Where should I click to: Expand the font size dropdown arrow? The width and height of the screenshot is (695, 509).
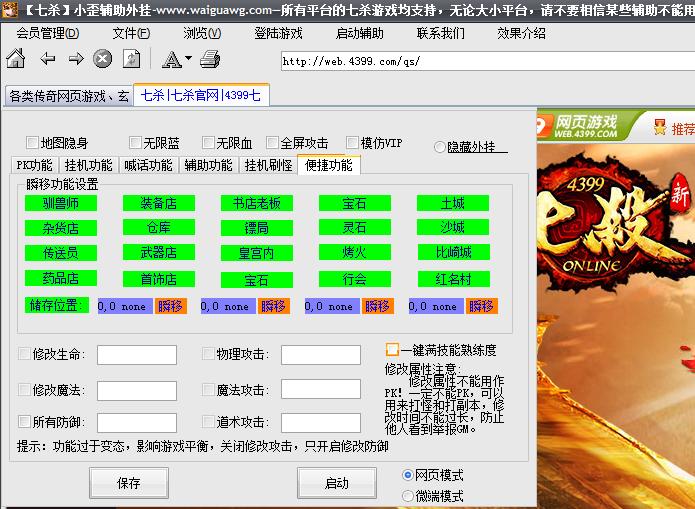[188, 58]
